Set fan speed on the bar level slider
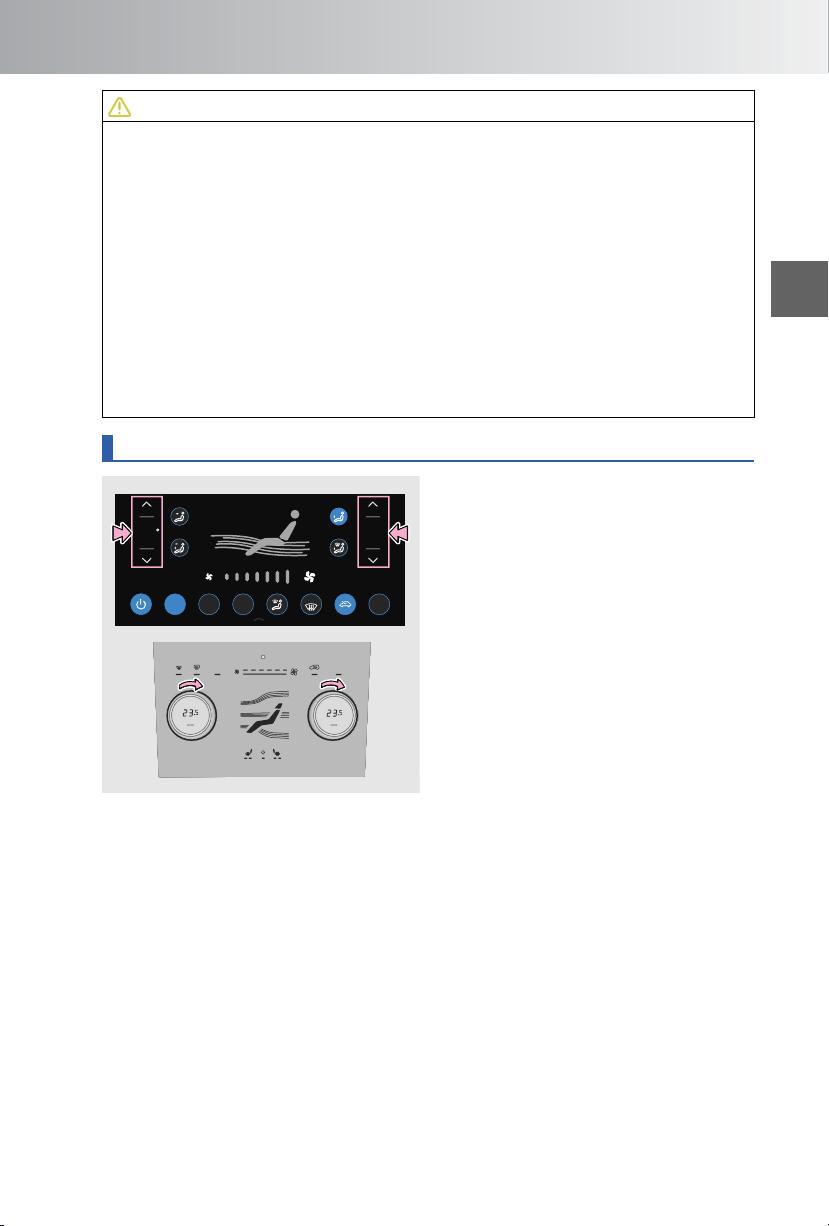Image resolution: width=829 pixels, height=1226 pixels. [x=257, y=577]
